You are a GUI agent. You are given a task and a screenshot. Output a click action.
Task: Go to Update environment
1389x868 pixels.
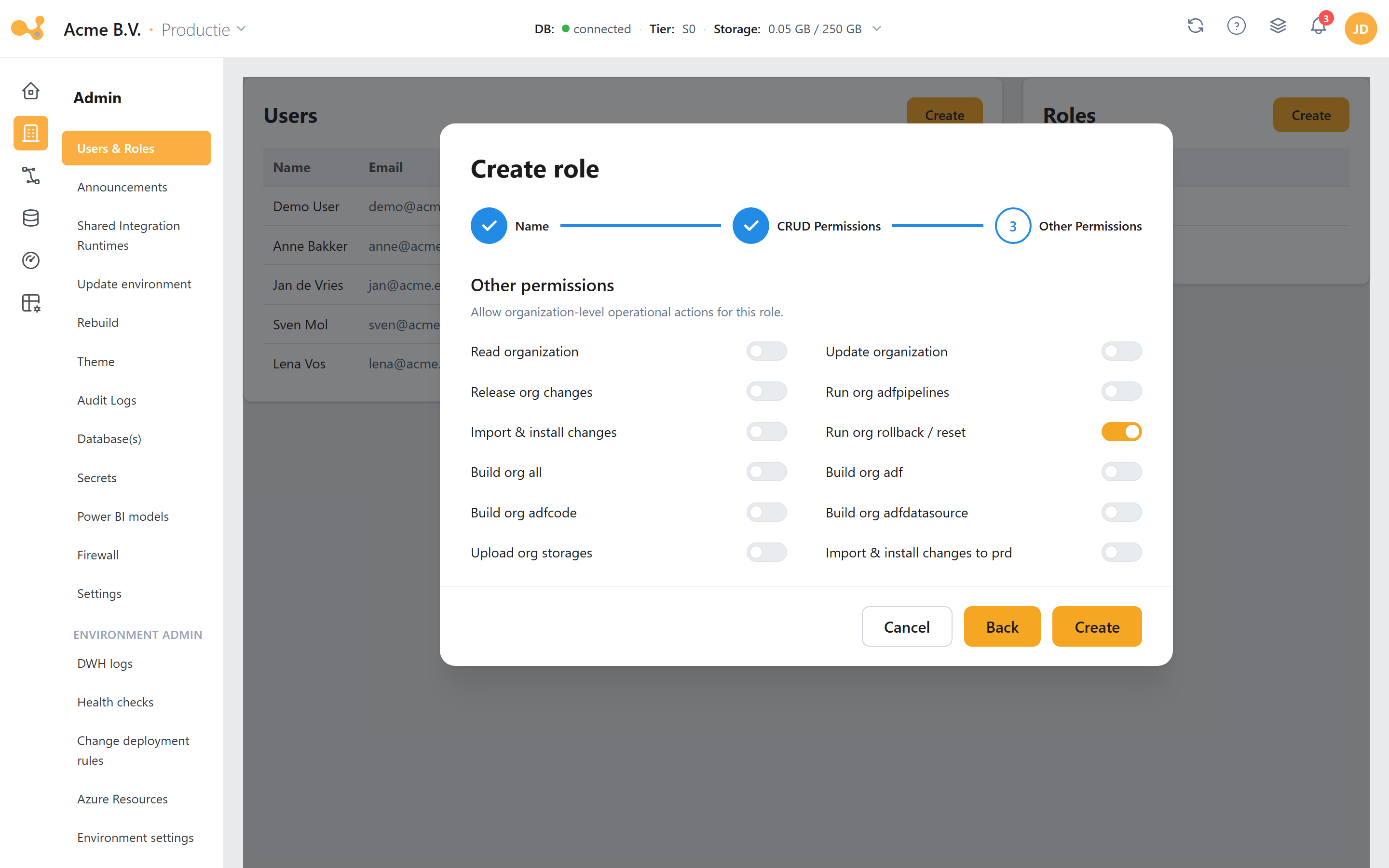[136, 284]
